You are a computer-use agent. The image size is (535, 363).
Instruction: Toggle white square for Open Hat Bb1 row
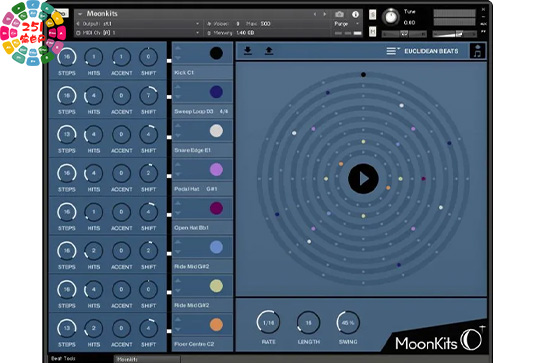[x=169, y=215]
